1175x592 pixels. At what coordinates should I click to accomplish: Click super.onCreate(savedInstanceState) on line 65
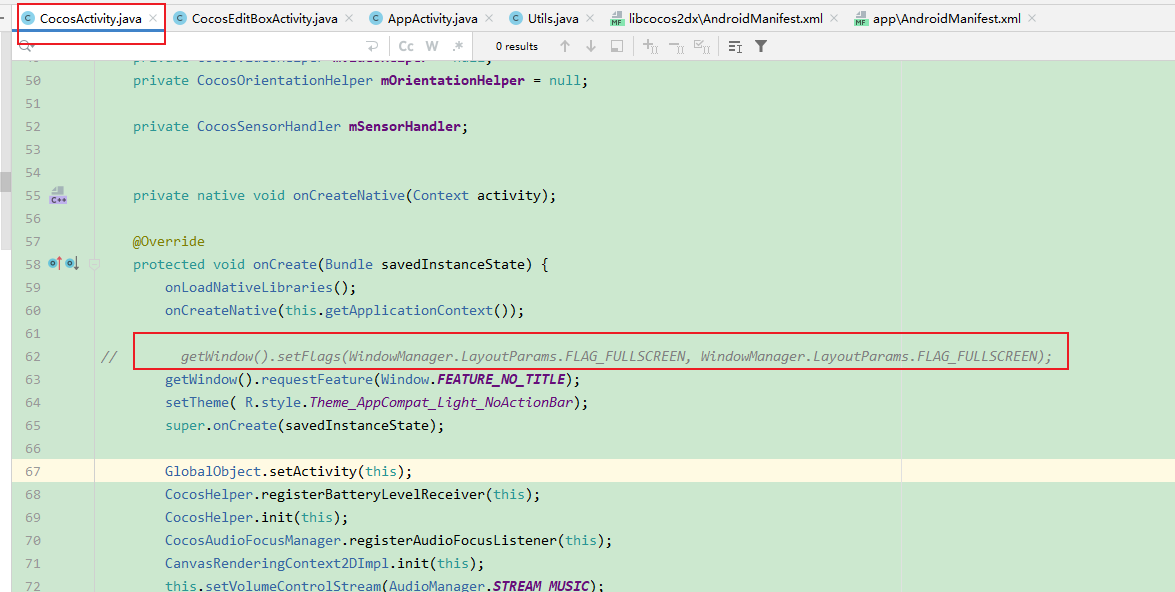(x=304, y=426)
